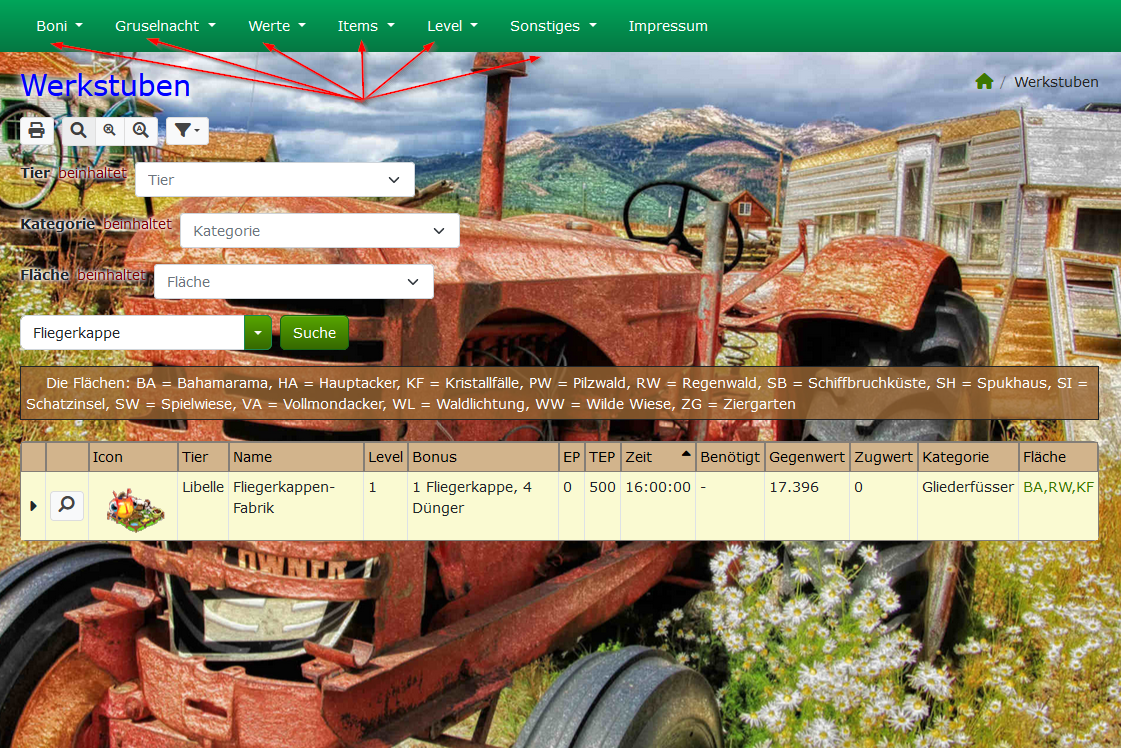1121x748 pixels.
Task: Open the green search options dropdown arrow
Action: pyautogui.click(x=258, y=333)
